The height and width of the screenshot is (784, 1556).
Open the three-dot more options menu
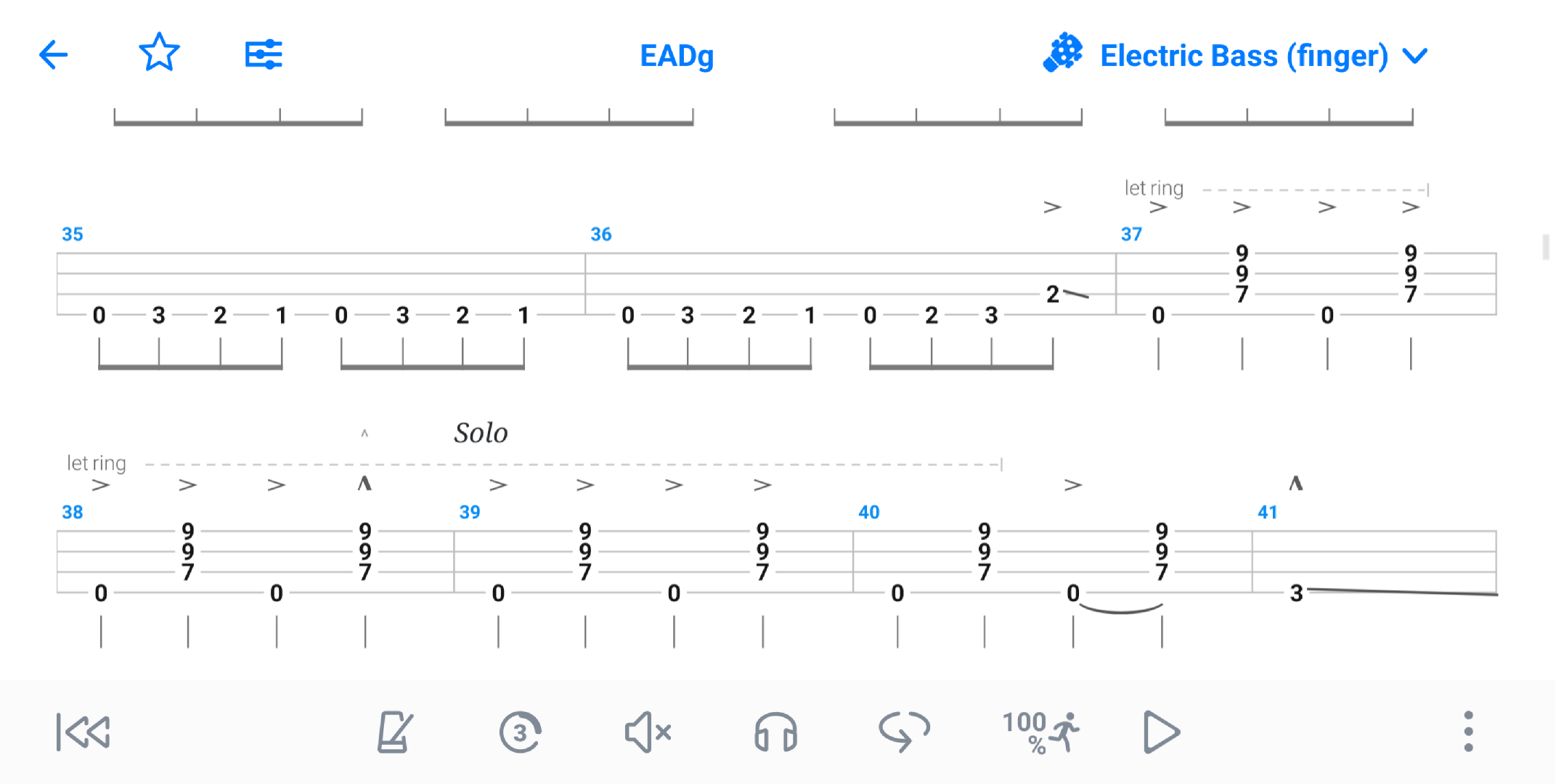click(1468, 732)
